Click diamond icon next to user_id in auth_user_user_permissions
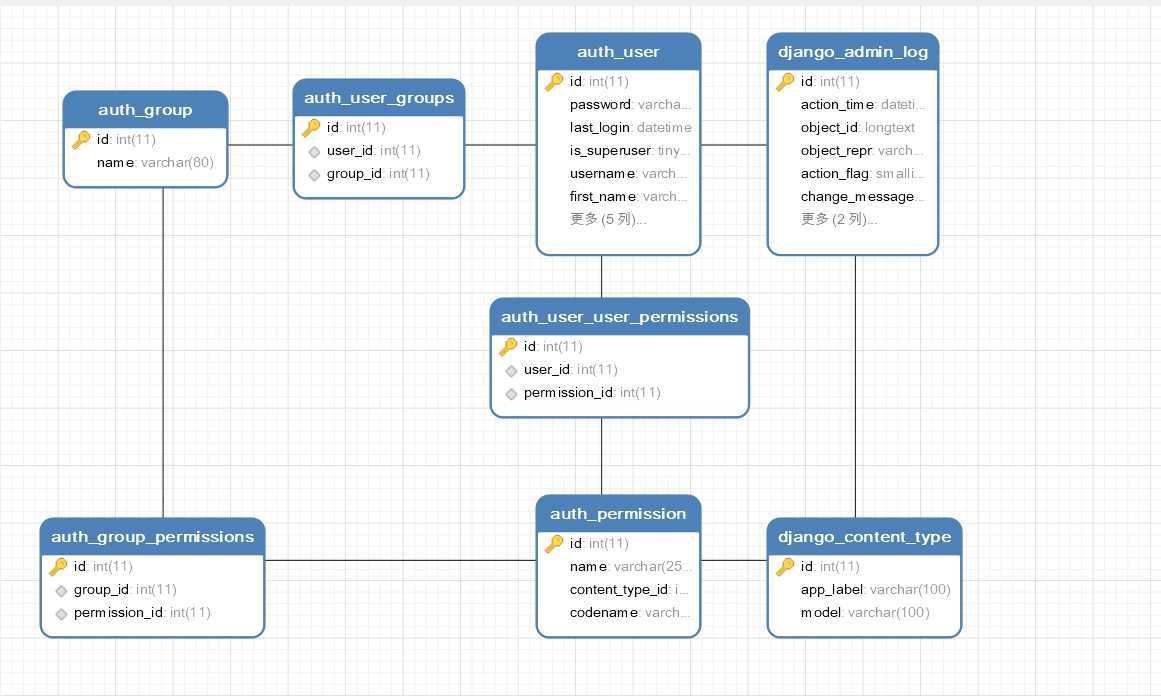The image size is (1161, 696). tap(511, 371)
